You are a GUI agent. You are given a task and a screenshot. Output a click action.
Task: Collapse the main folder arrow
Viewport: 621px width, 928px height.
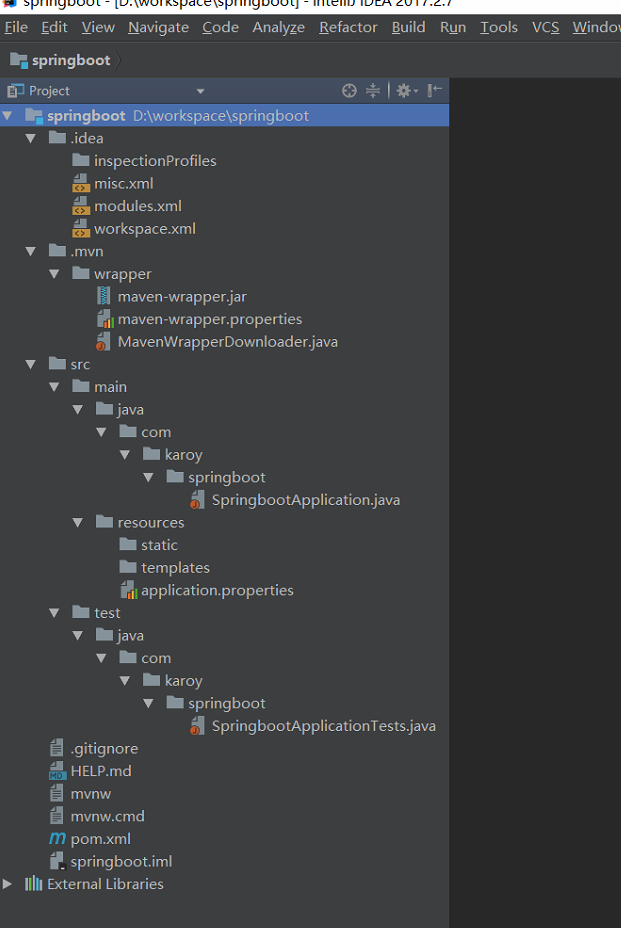point(54,387)
